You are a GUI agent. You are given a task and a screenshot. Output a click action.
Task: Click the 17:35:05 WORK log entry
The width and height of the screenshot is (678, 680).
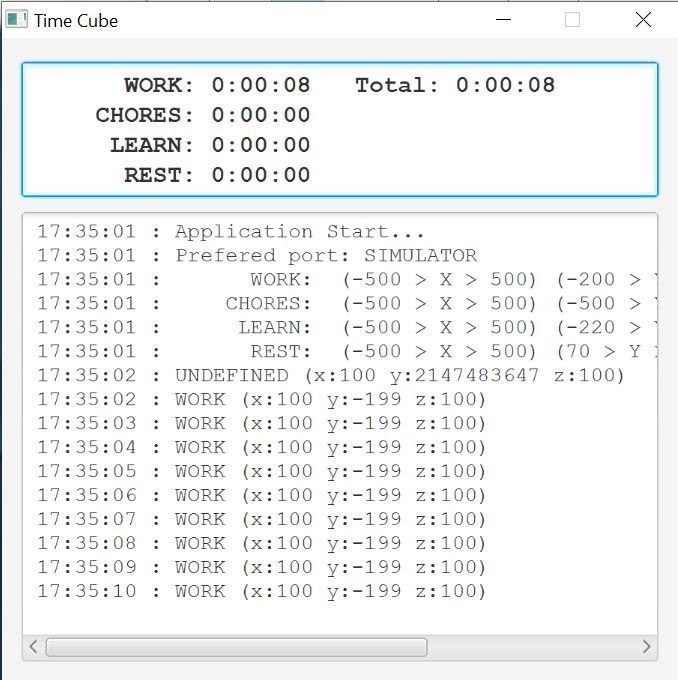point(262,471)
